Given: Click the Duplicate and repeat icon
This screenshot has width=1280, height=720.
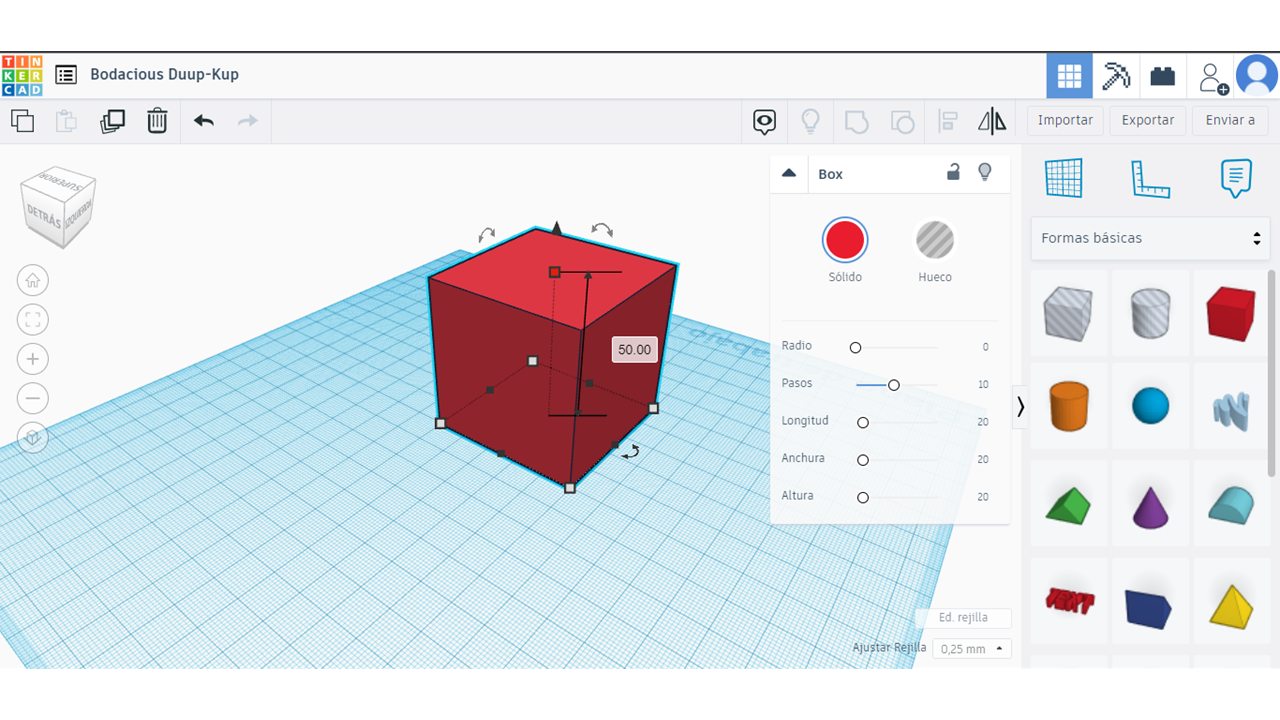Looking at the screenshot, I should 112,121.
